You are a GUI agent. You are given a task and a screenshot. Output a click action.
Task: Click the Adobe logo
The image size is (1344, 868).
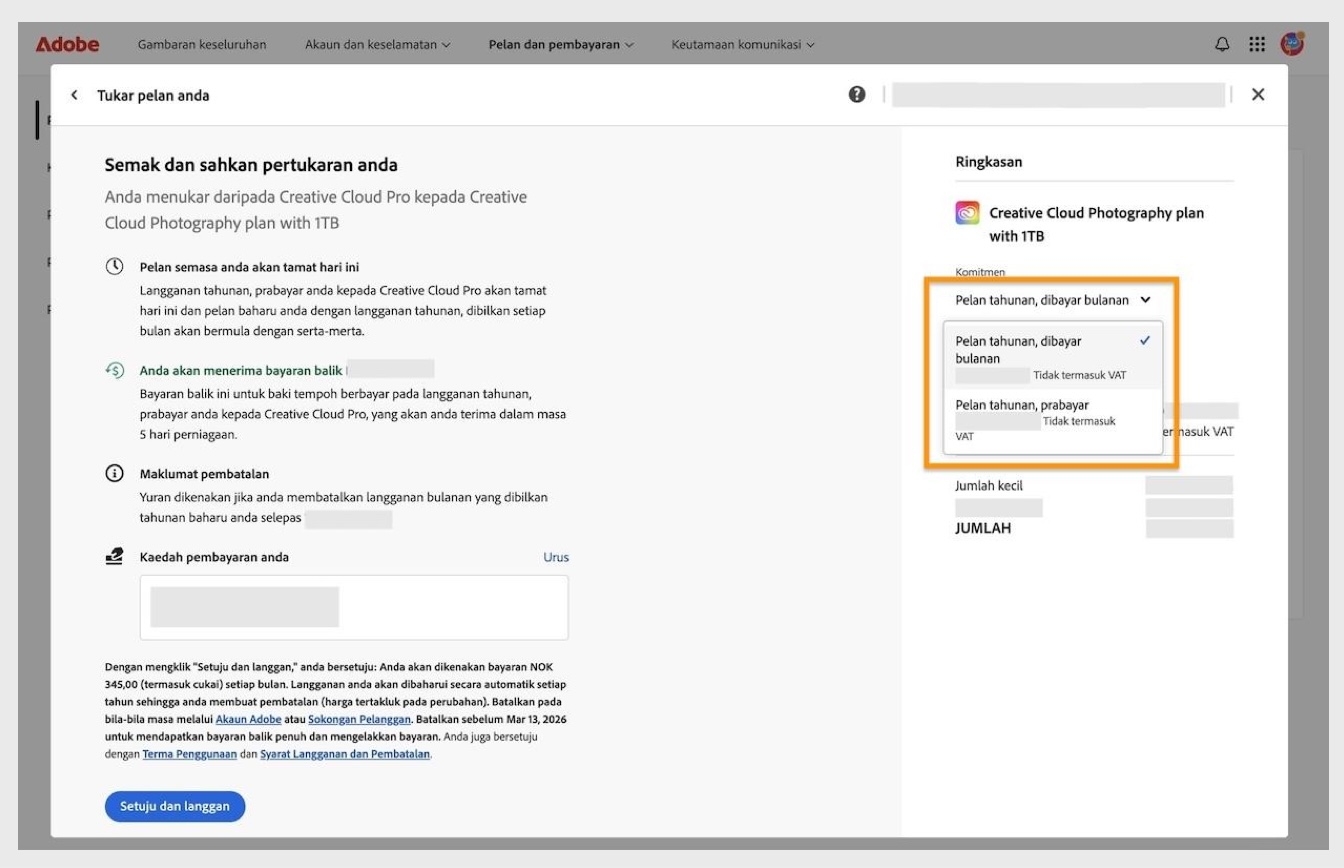click(x=67, y=45)
